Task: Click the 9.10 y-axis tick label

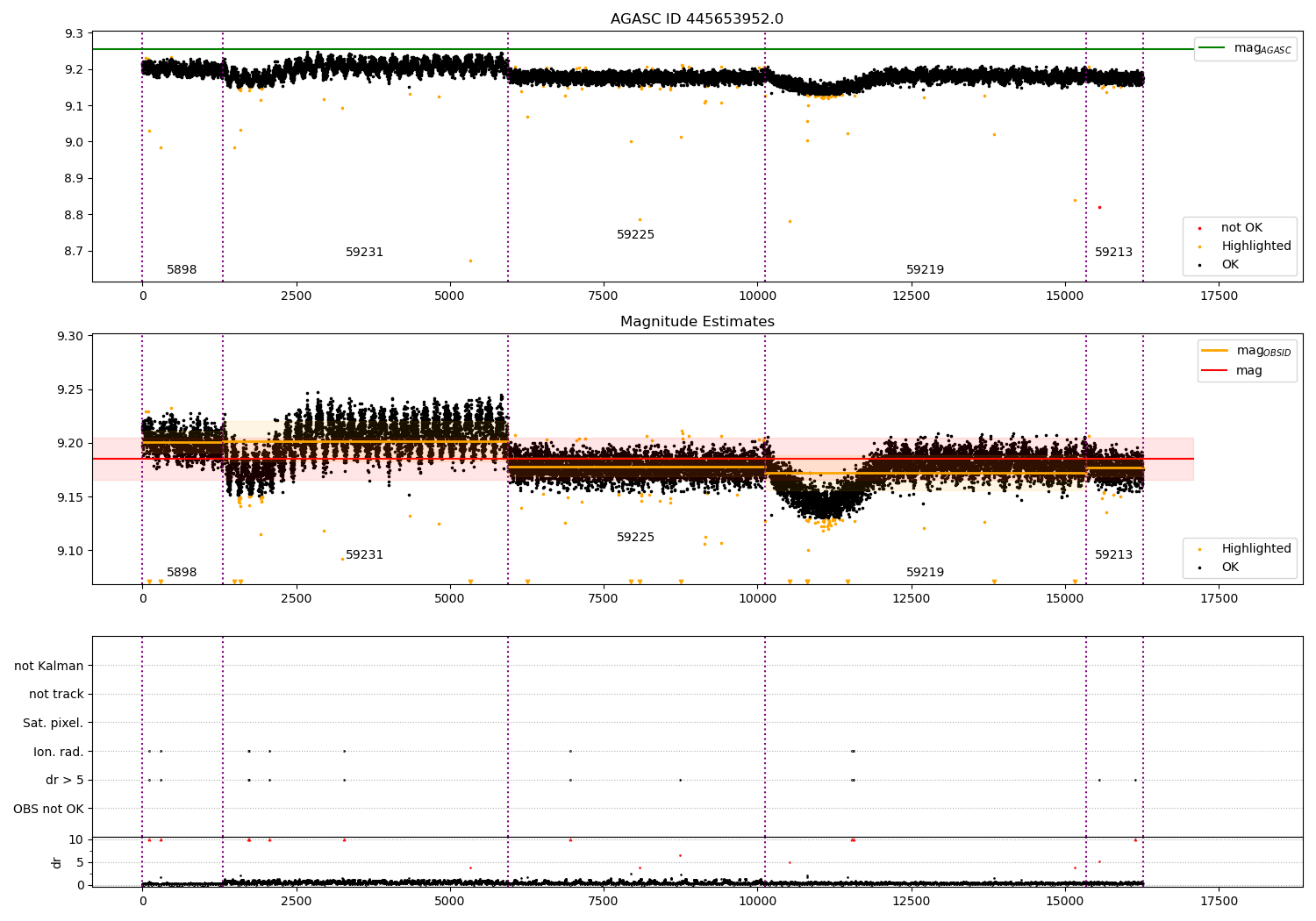Action: (70, 552)
